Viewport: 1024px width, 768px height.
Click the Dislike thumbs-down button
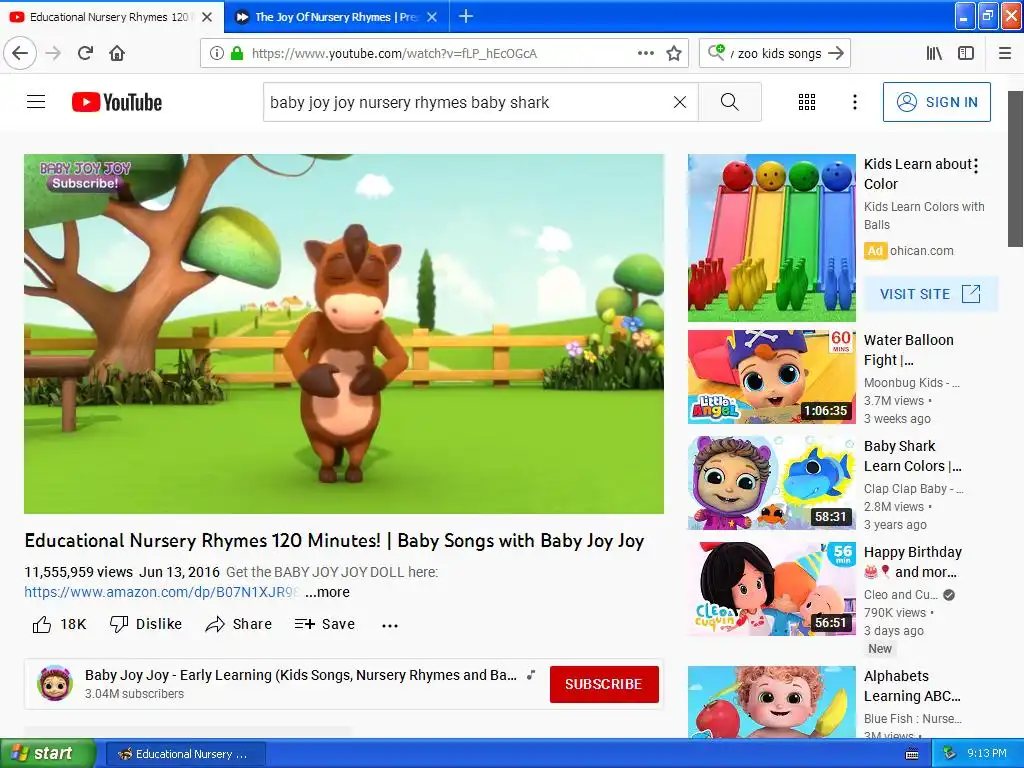click(x=146, y=624)
